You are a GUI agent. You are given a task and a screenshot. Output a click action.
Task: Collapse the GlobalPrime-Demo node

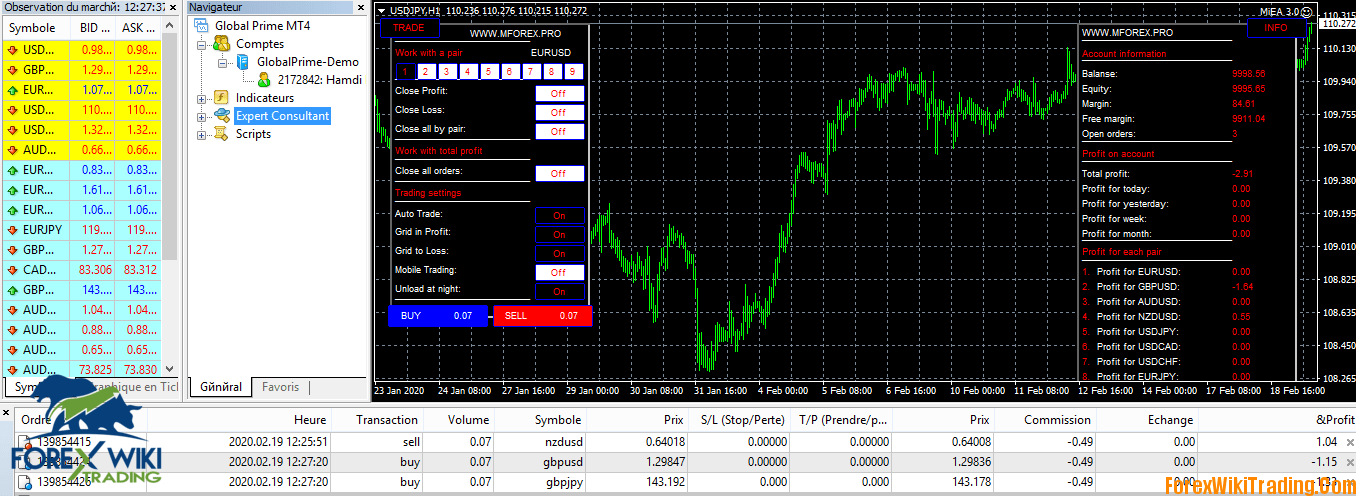222,62
